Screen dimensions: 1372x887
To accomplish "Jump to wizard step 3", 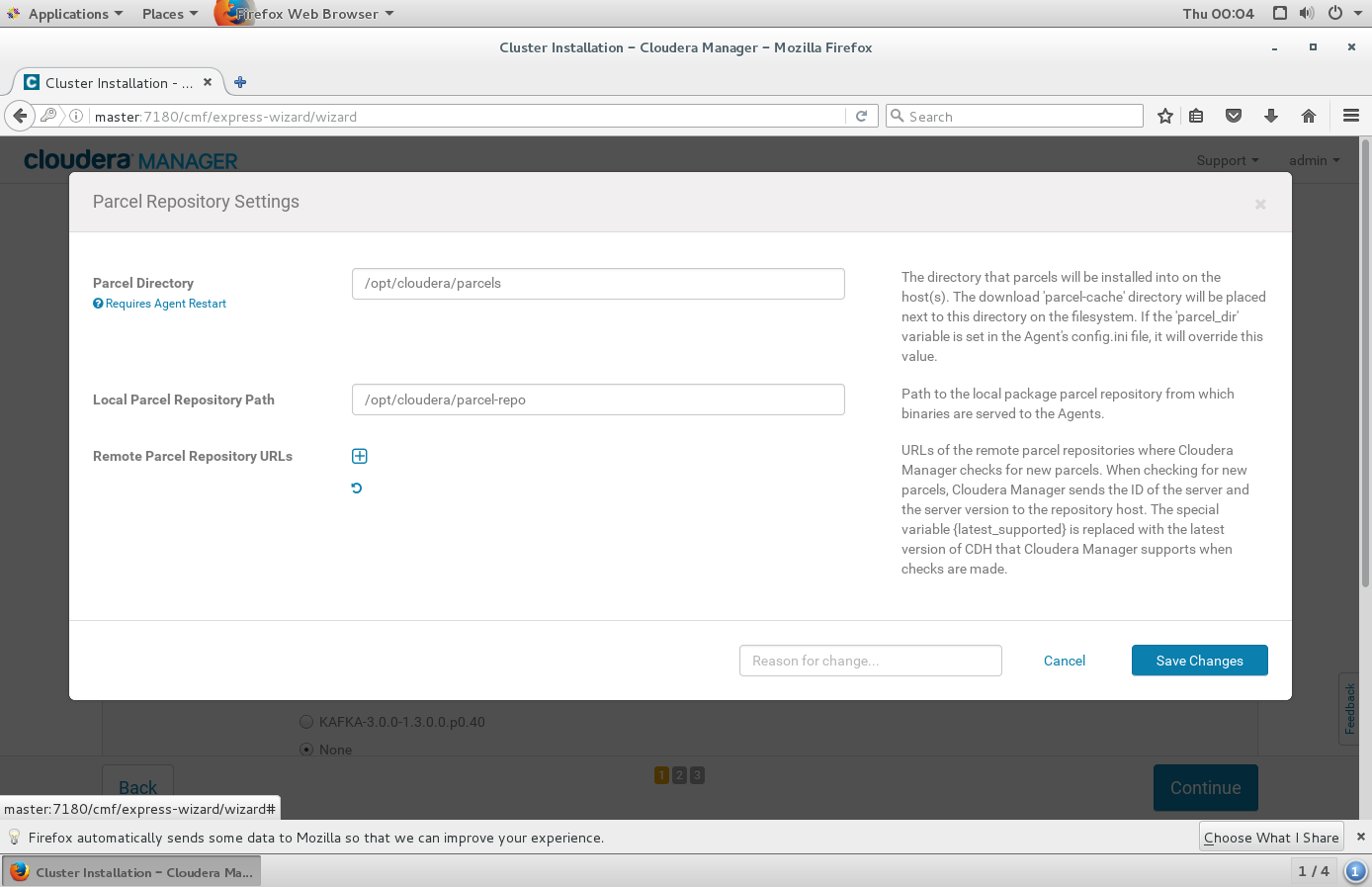I will (697, 775).
